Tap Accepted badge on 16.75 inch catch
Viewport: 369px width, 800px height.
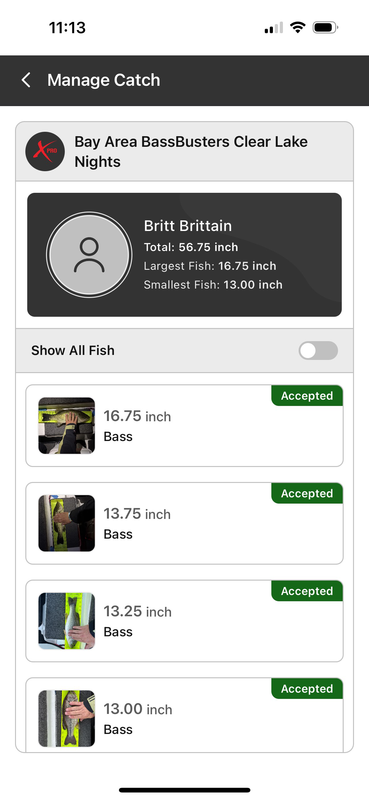click(x=307, y=396)
